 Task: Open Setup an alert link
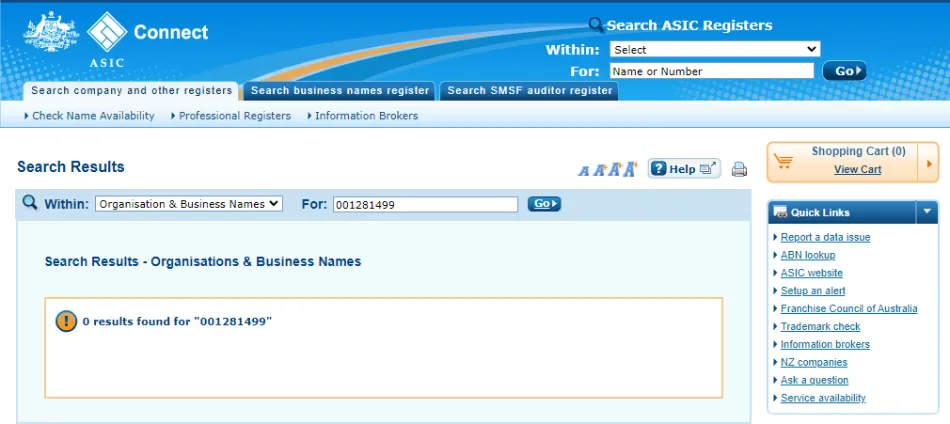point(813,291)
